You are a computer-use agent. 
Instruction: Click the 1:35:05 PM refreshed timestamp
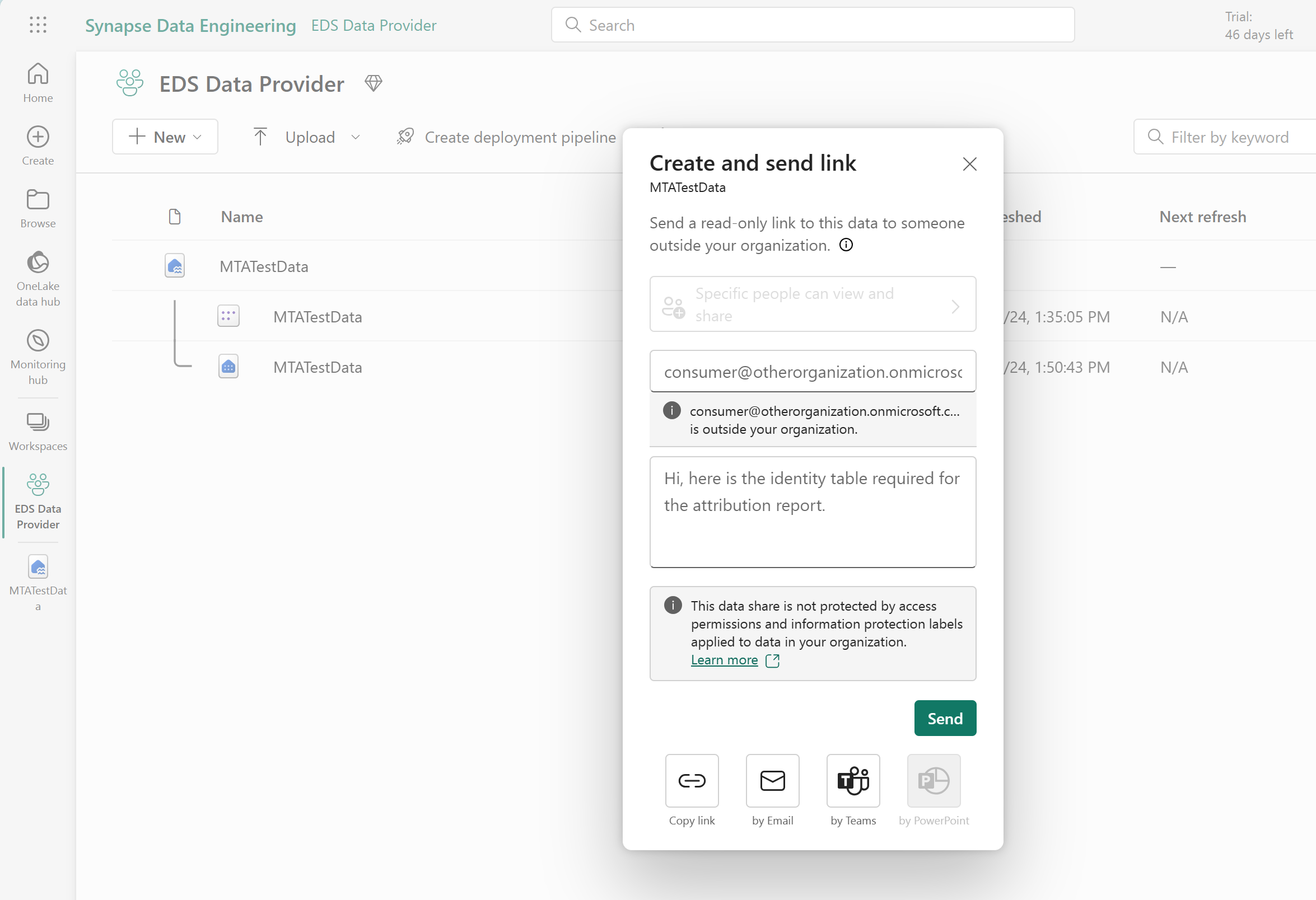[1057, 317]
